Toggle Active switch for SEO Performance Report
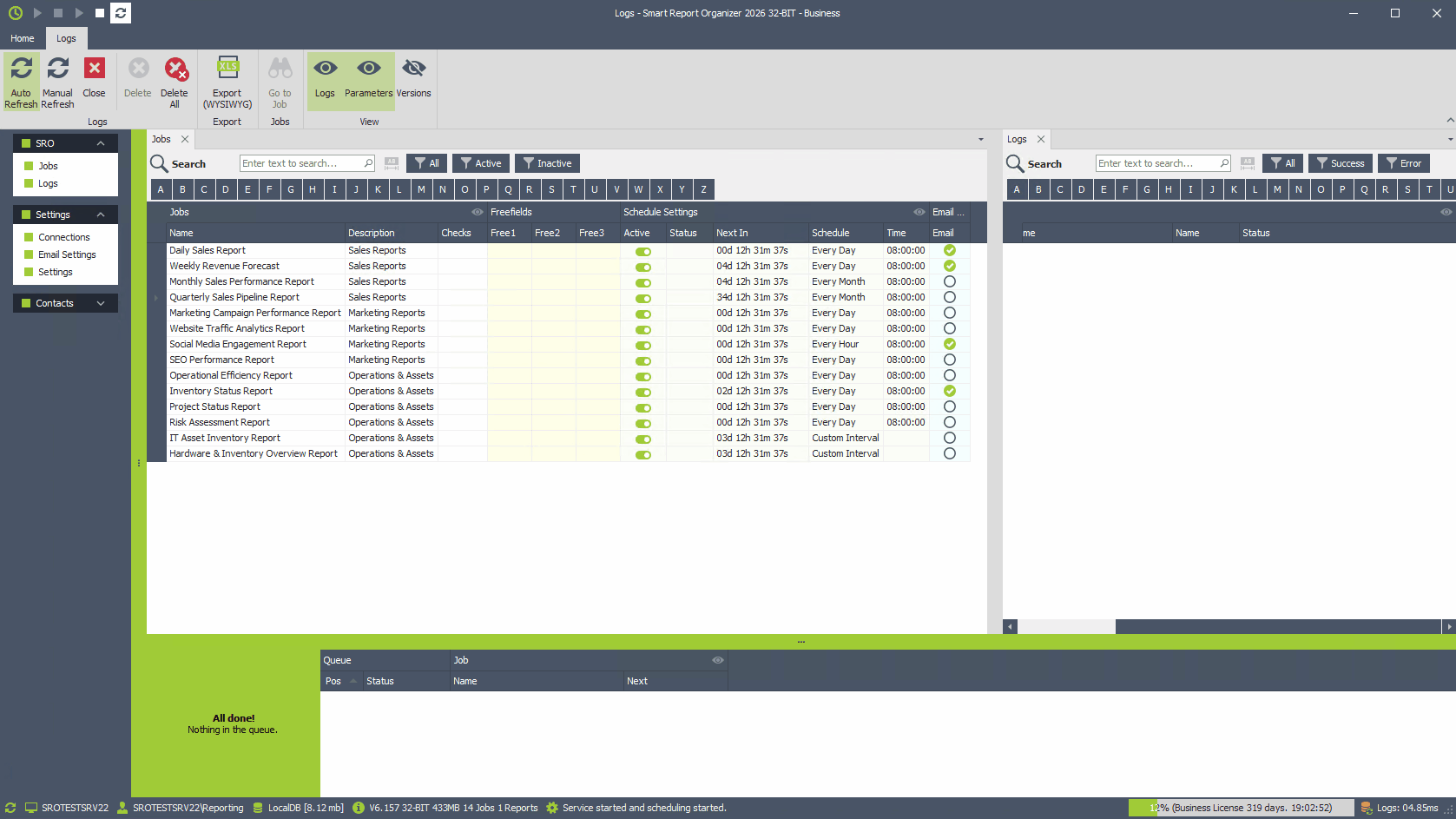This screenshot has height=819, width=1456. click(x=643, y=361)
